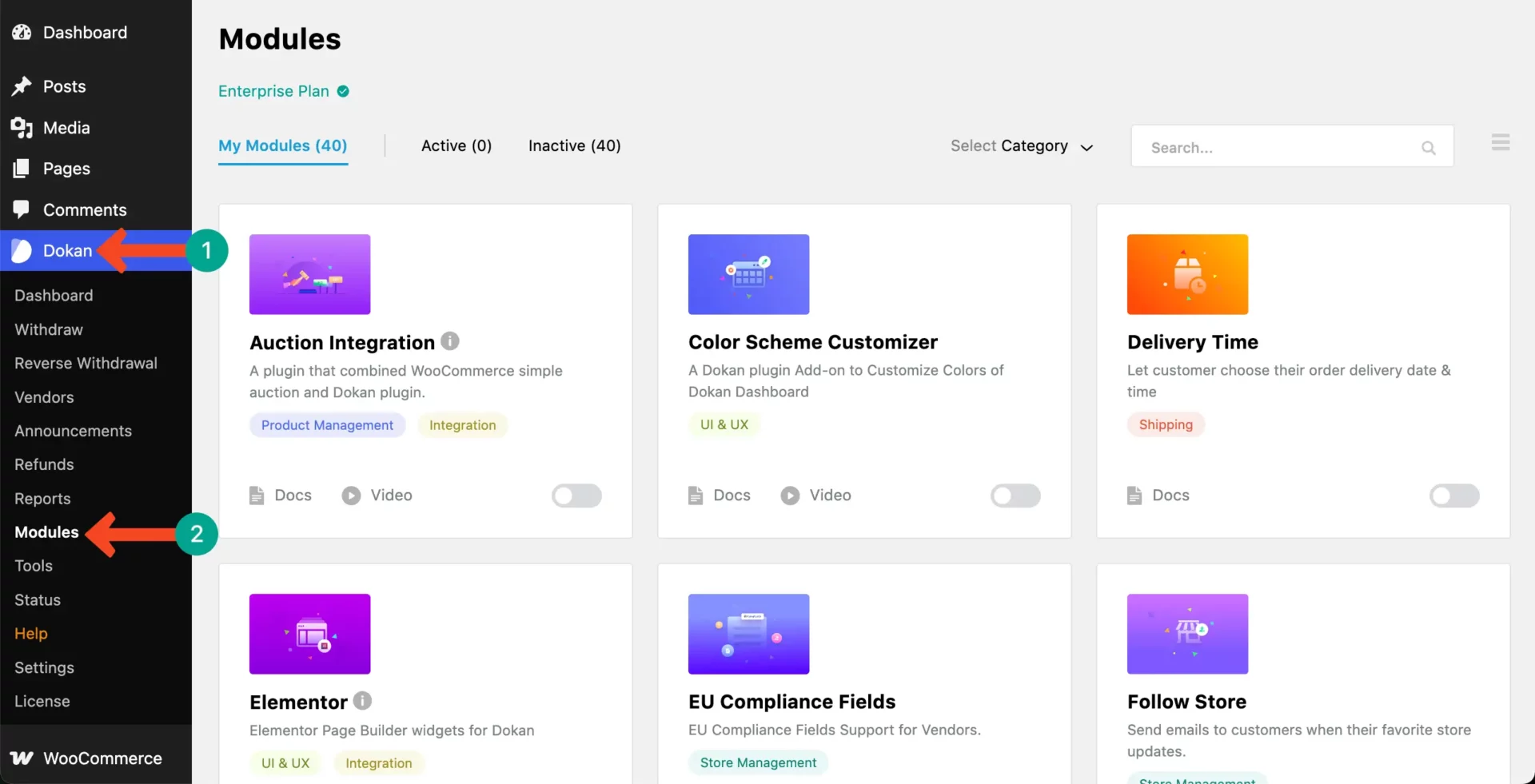Click the Follow Store module thumbnail
This screenshot has width=1535, height=784.
click(1187, 634)
